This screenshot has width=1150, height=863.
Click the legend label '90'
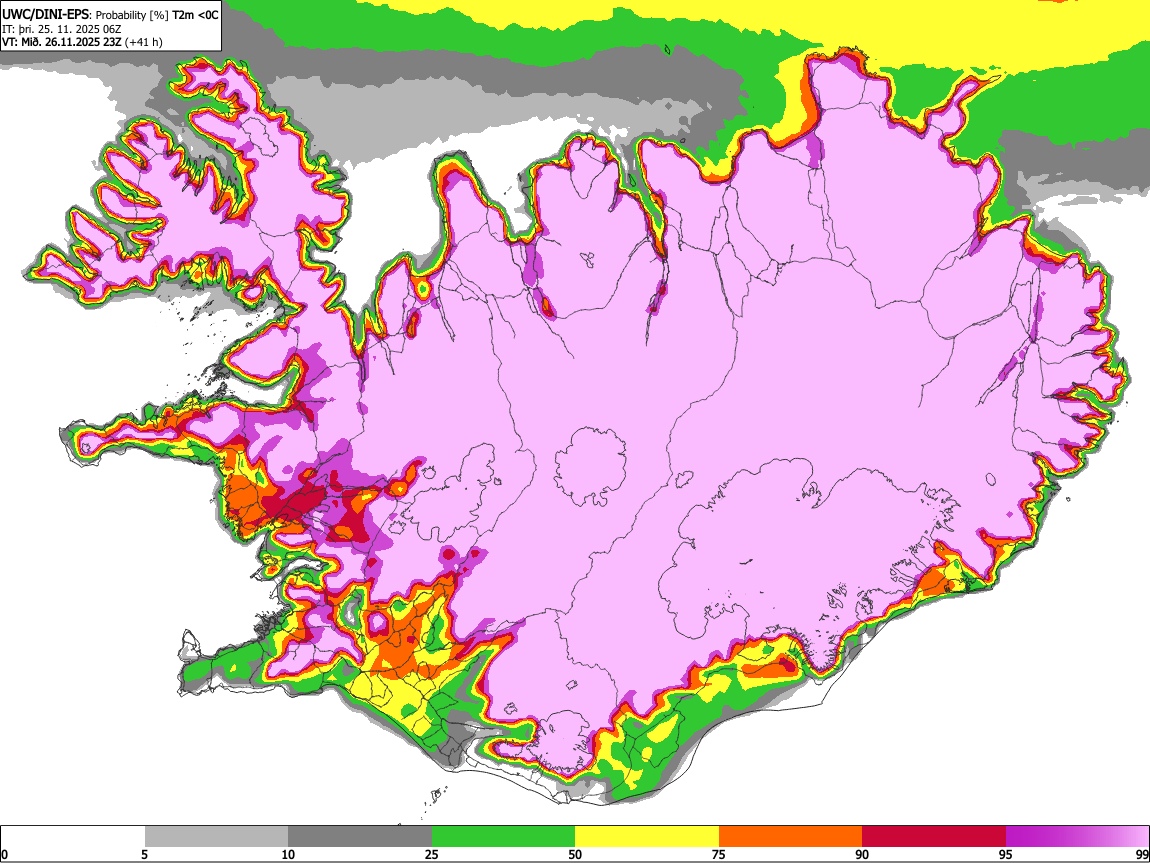click(x=862, y=855)
